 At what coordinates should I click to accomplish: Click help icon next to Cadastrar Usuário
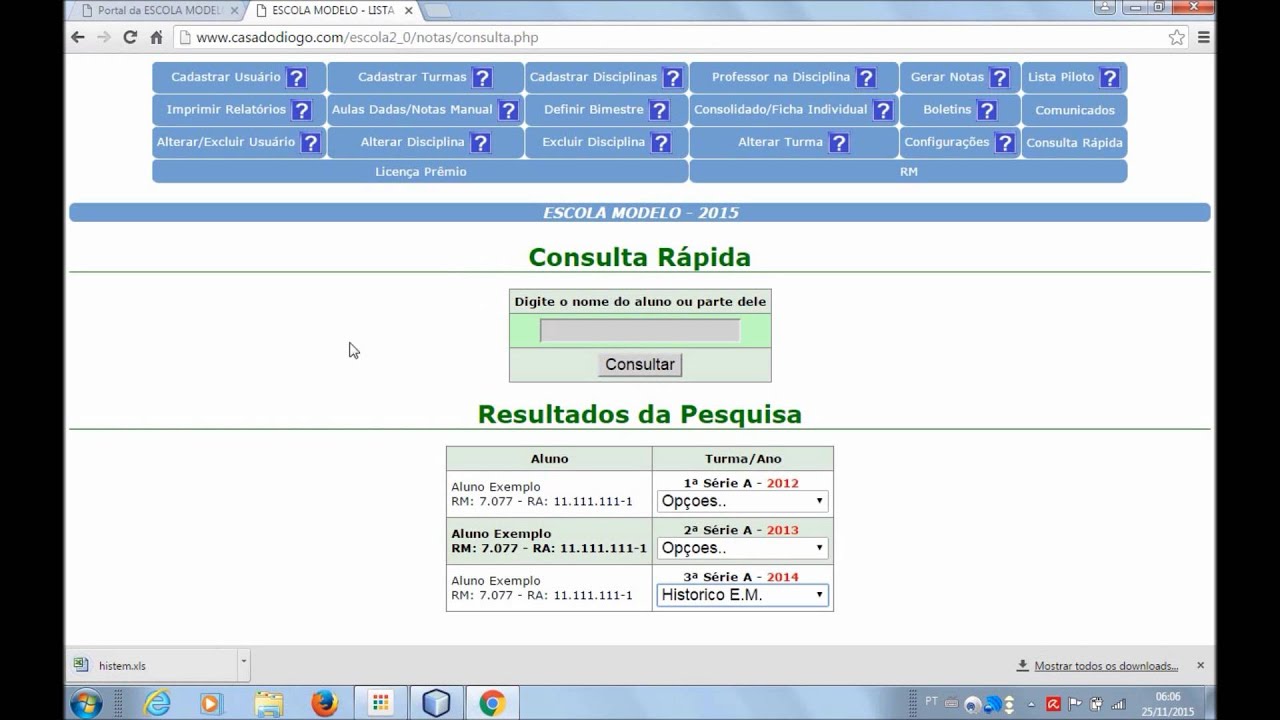[296, 78]
